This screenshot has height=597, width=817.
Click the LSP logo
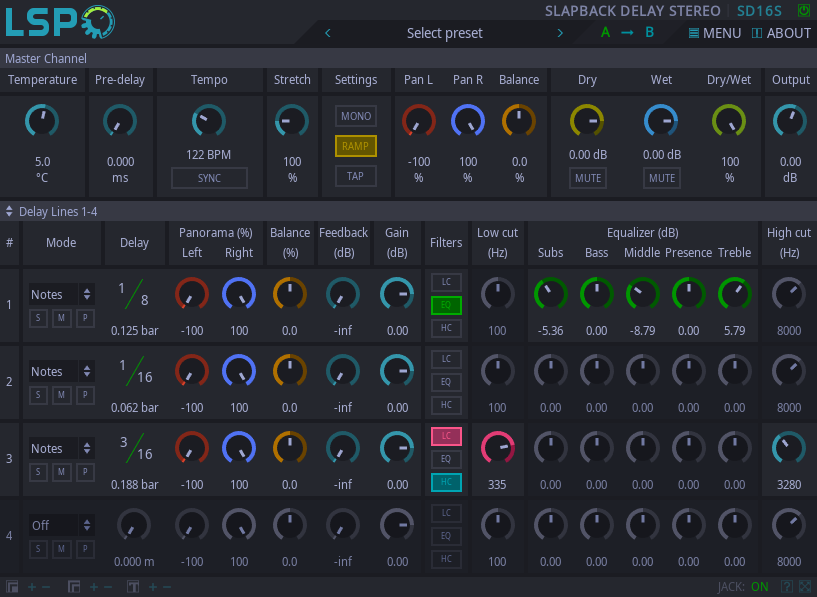tap(60, 22)
